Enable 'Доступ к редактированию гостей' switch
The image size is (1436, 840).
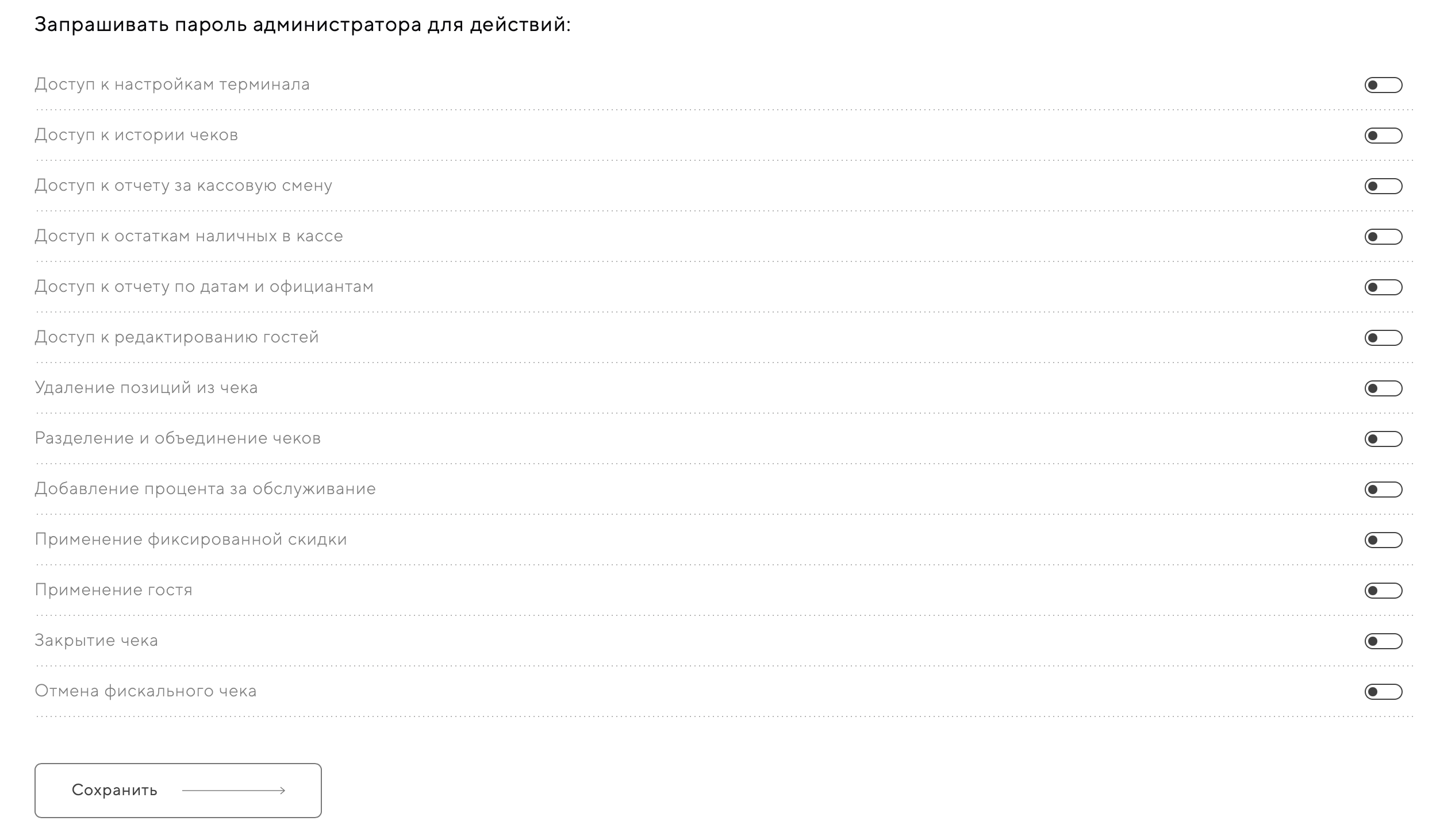tap(1383, 338)
